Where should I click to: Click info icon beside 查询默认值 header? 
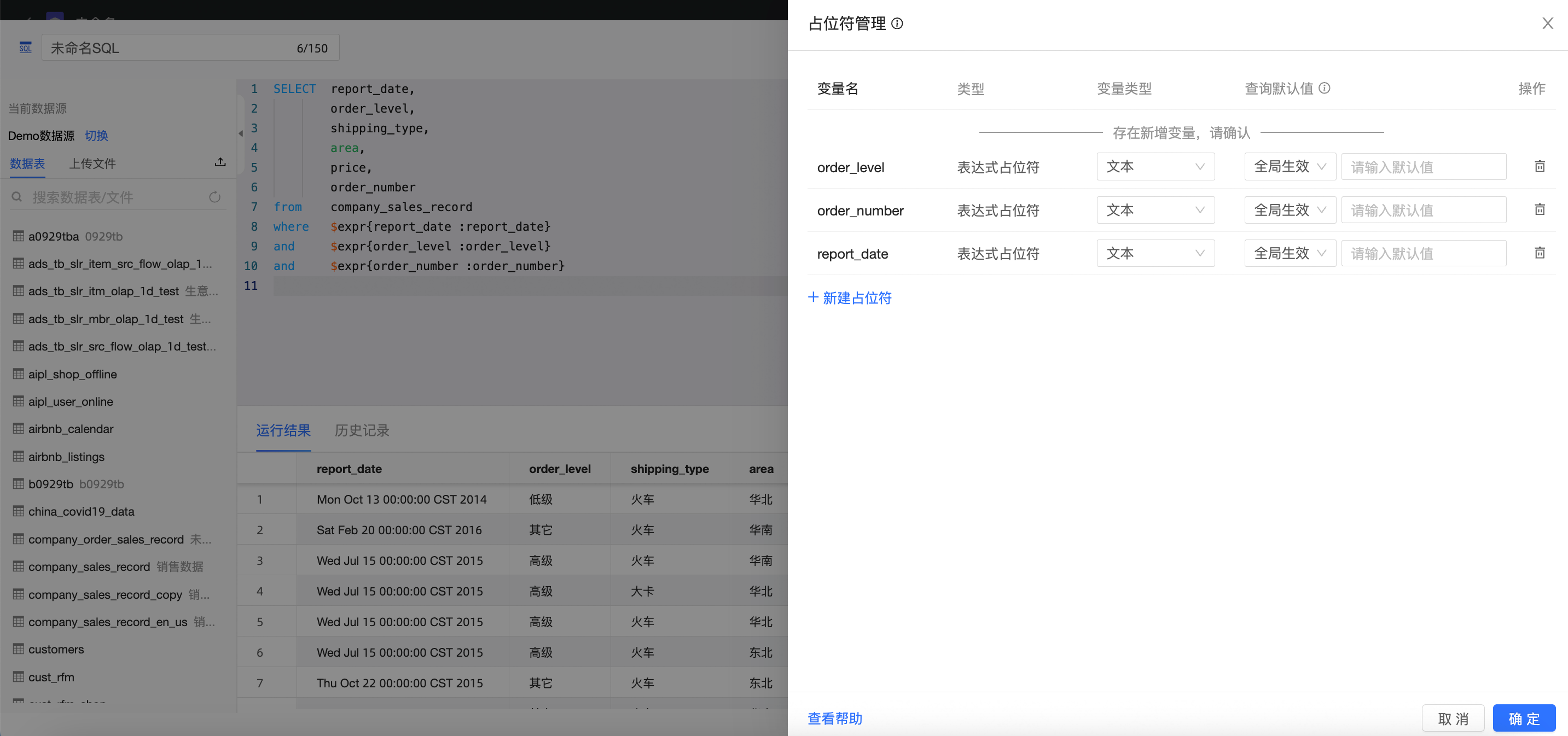1325,88
